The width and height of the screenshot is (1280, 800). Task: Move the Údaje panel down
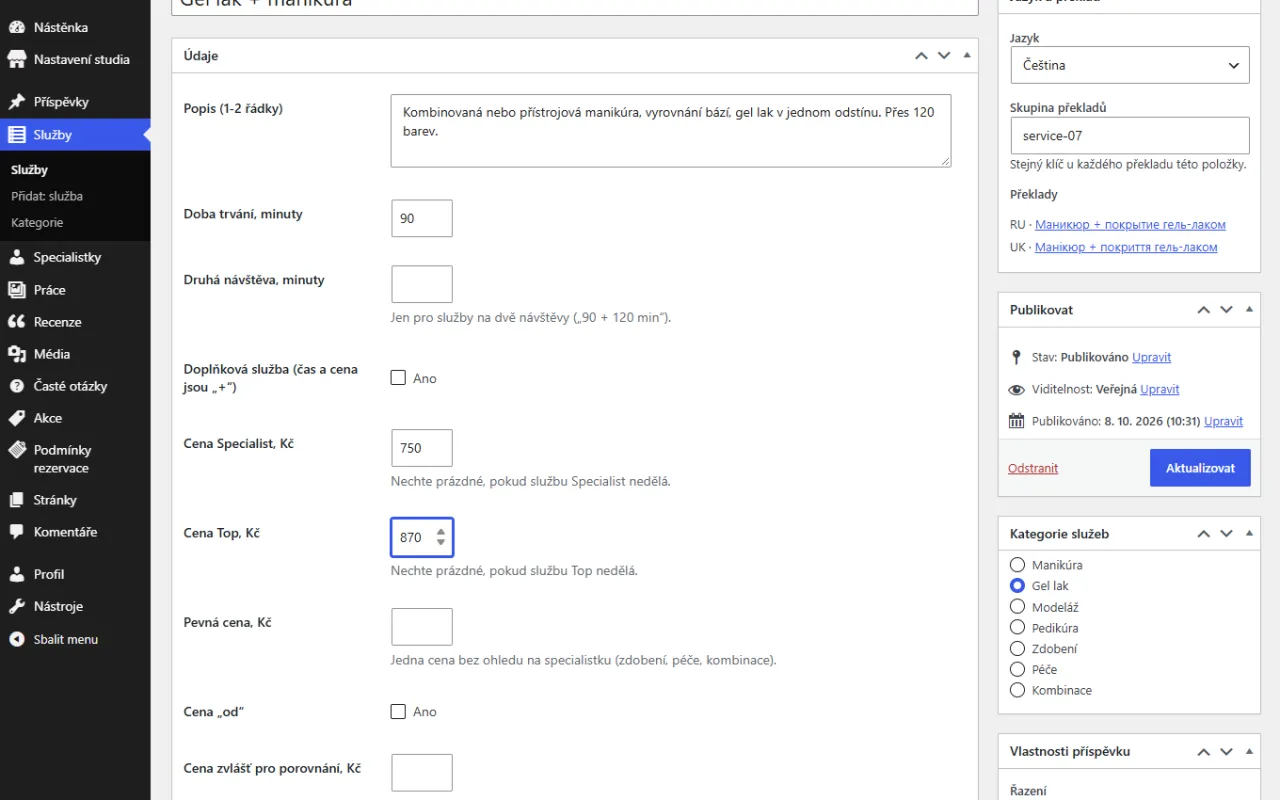coord(944,56)
